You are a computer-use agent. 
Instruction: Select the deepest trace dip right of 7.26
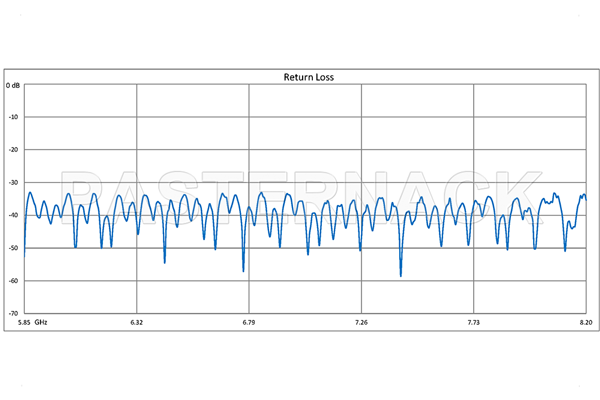[x=401, y=274]
